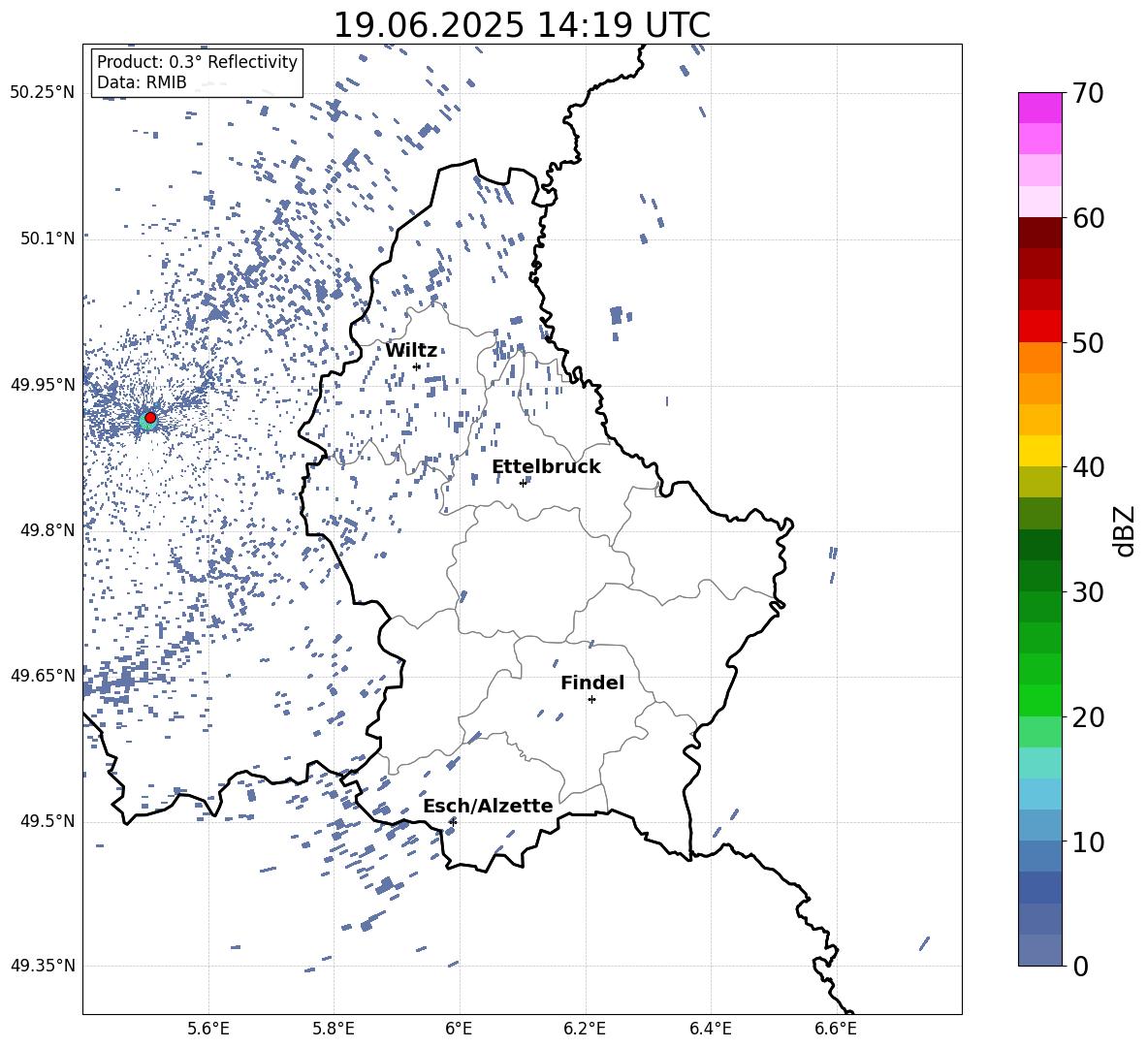Click the 50.25°N latitude label
Screen dimensions: 1148x1048
[43, 93]
